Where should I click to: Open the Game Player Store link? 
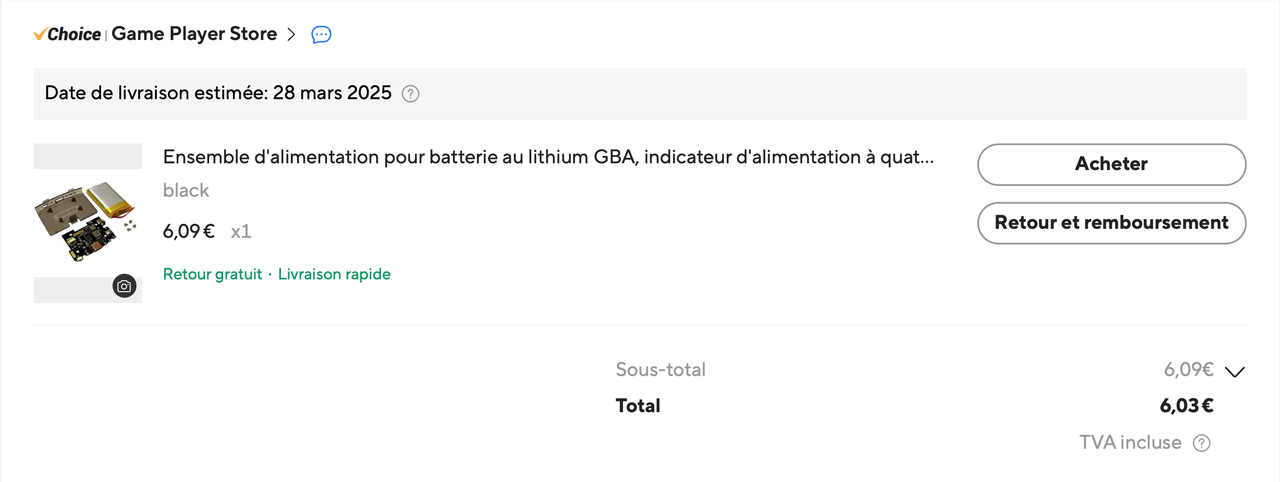(x=194, y=34)
